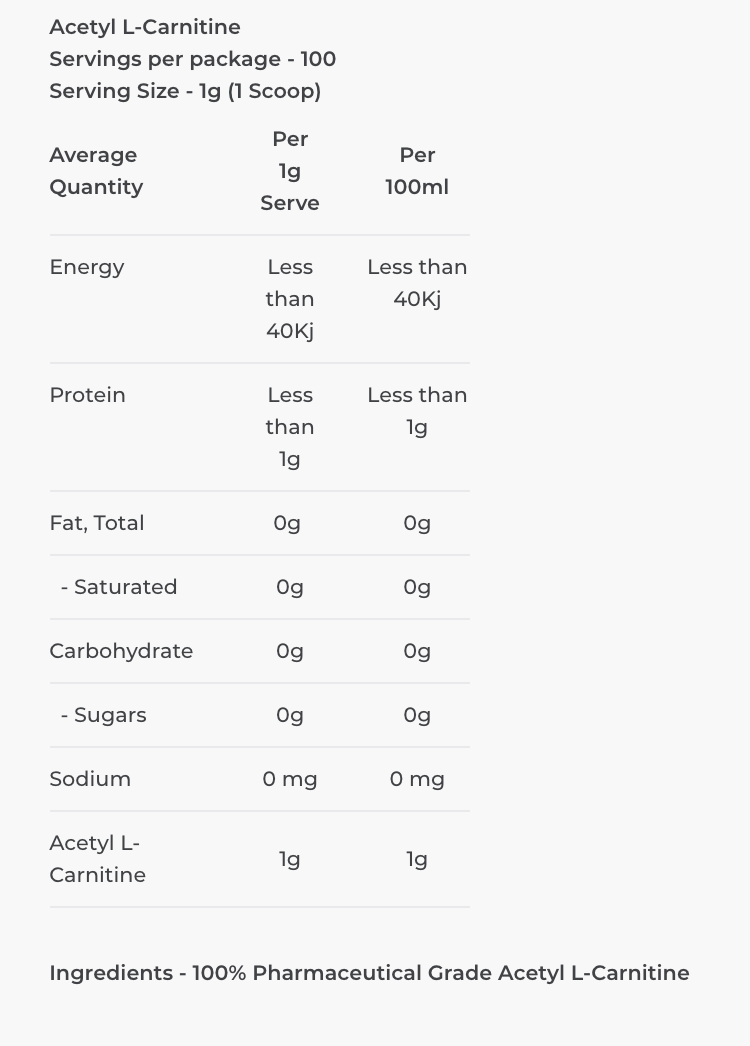Click Sodium 0 mg under Per 100ml
Image resolution: width=750 pixels, height=1046 pixels.
(417, 779)
